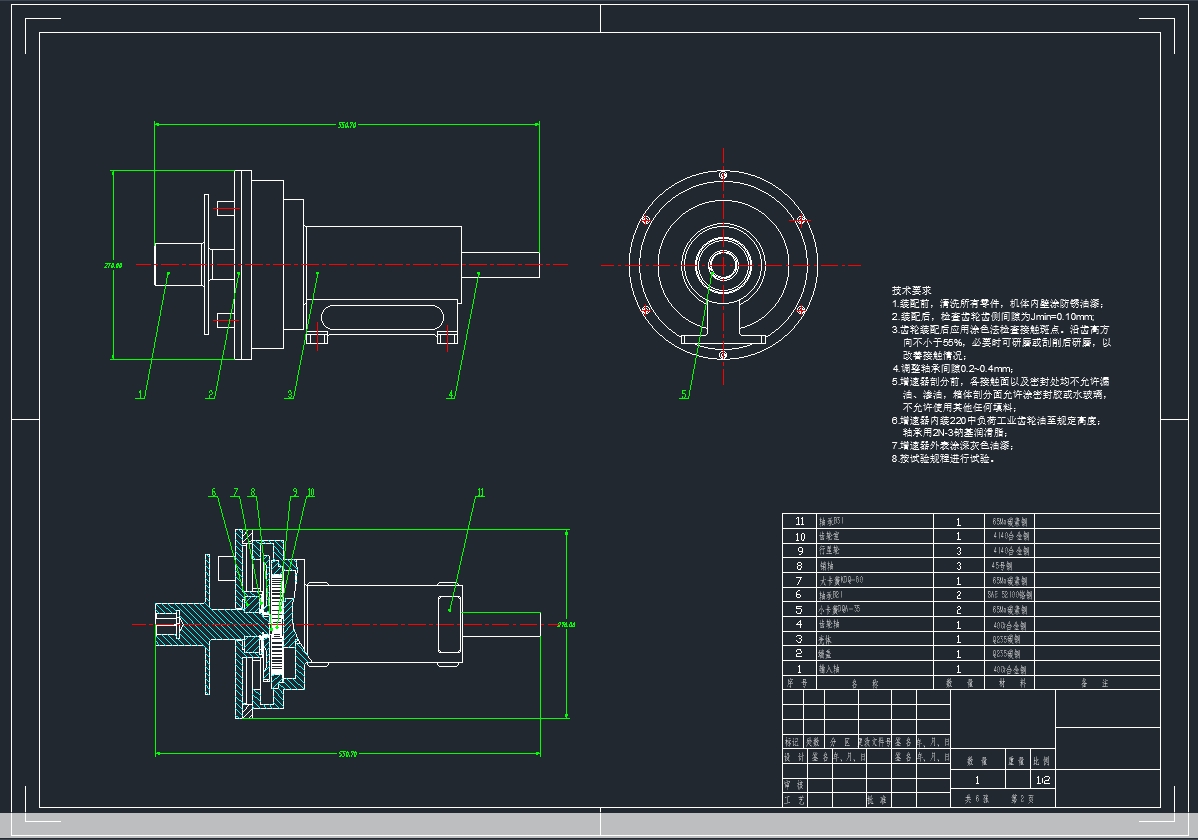Image resolution: width=1198 pixels, height=840 pixels.
Task: Click '齿轮轴' in the parts list
Action: point(829,624)
